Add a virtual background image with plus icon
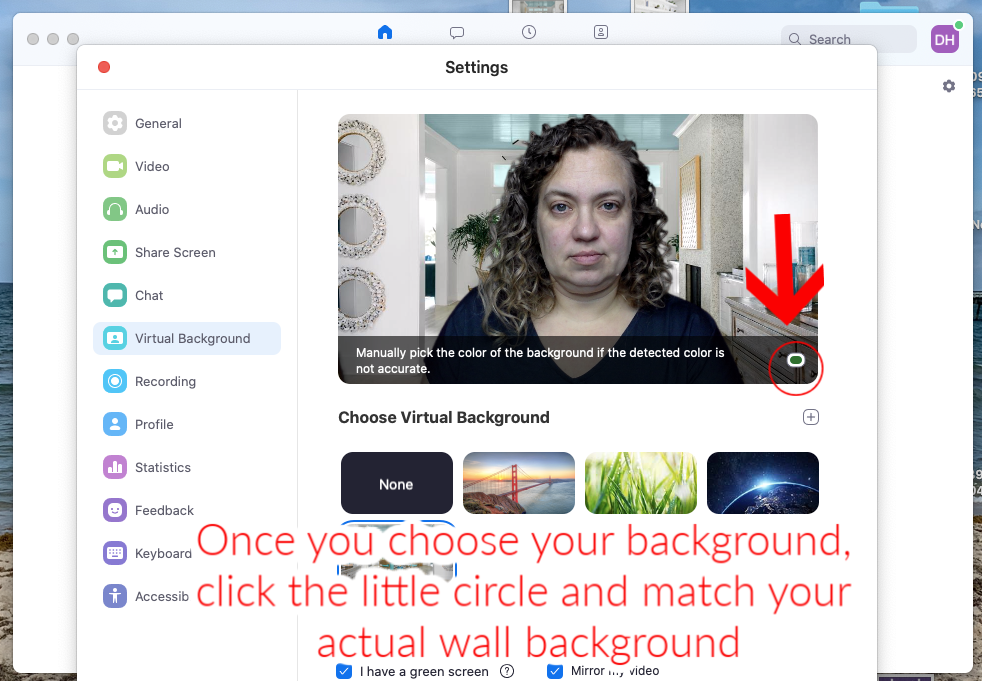This screenshot has width=982, height=681. [x=811, y=417]
